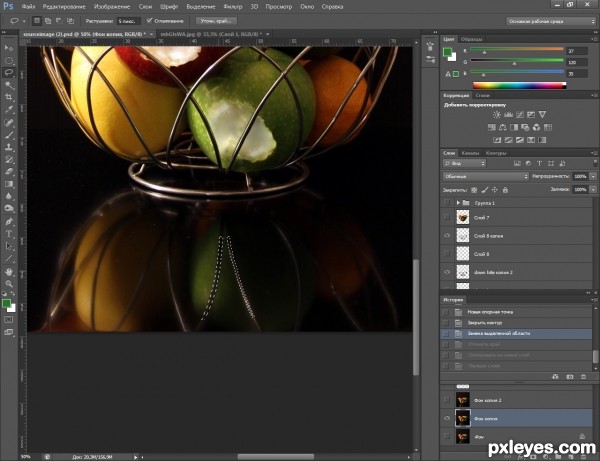
Task: Hide the 'Слой 8 копия' layer
Action: tap(447, 236)
